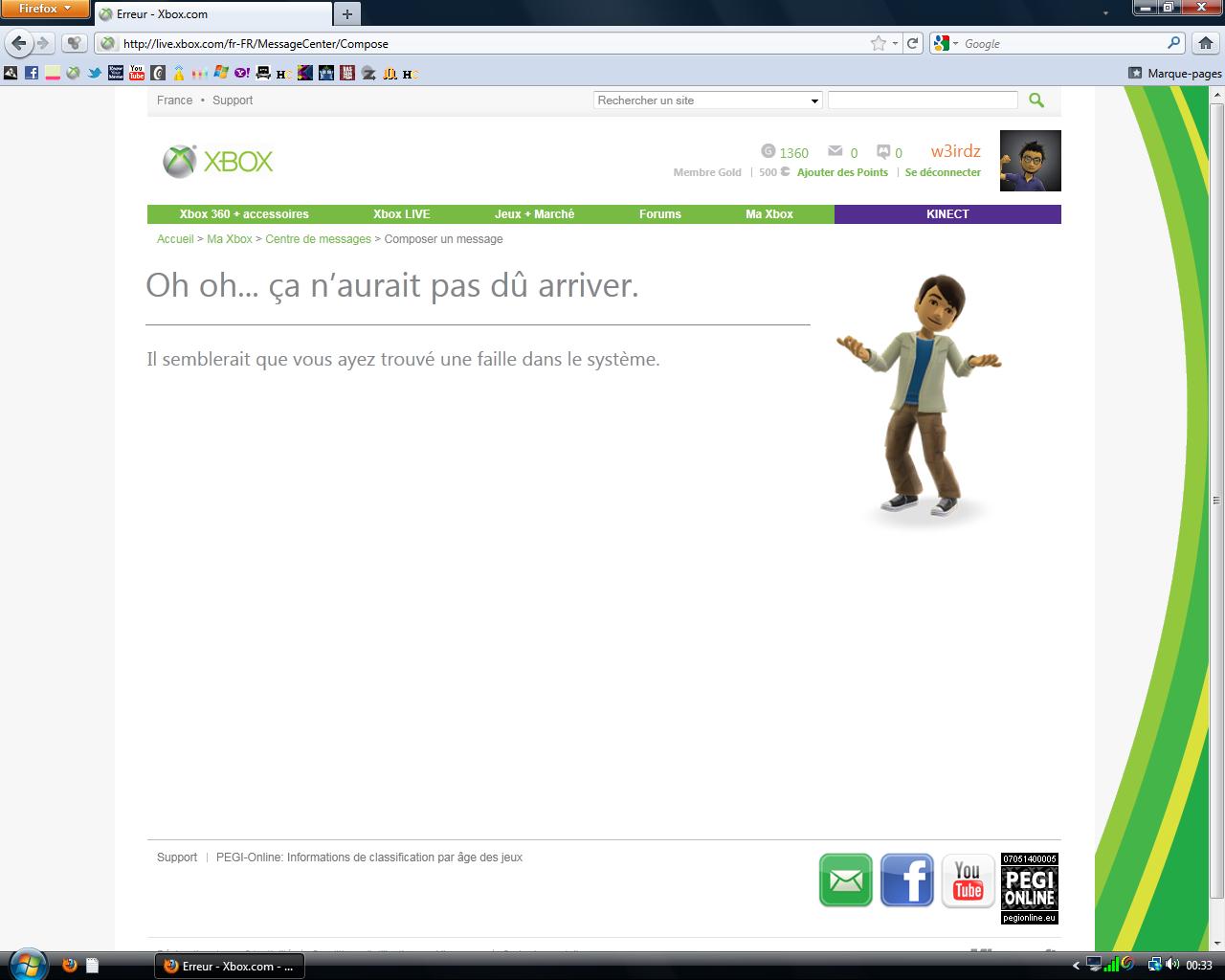Open the YouTube icon in page footer
Screen dimensions: 1225x980
(x=968, y=880)
